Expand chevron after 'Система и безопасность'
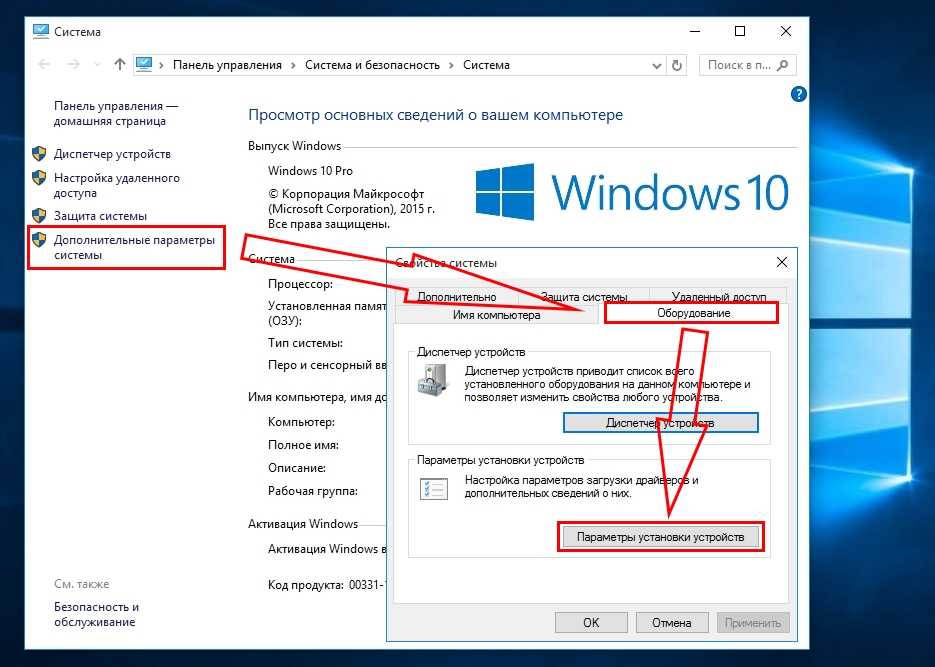The image size is (935, 667). coord(451,66)
